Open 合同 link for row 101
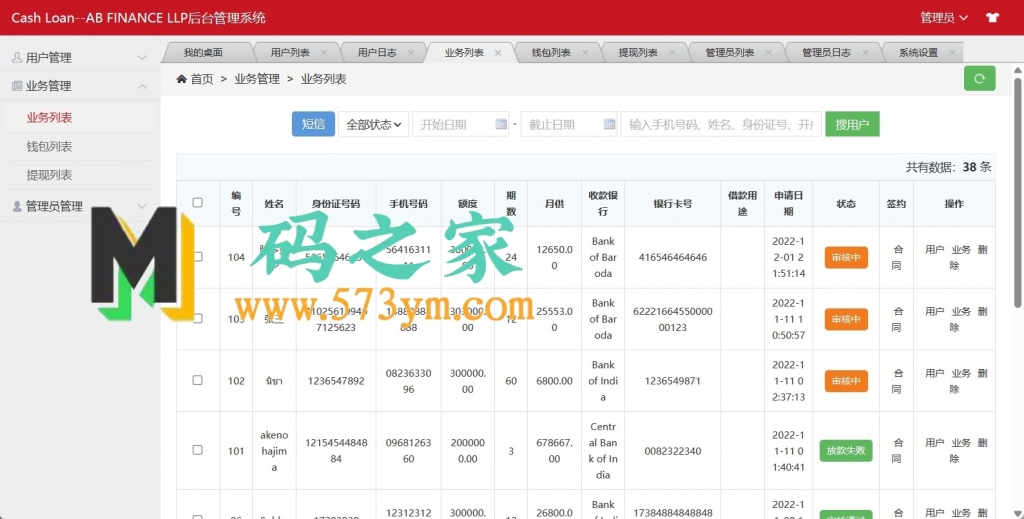 [897, 450]
